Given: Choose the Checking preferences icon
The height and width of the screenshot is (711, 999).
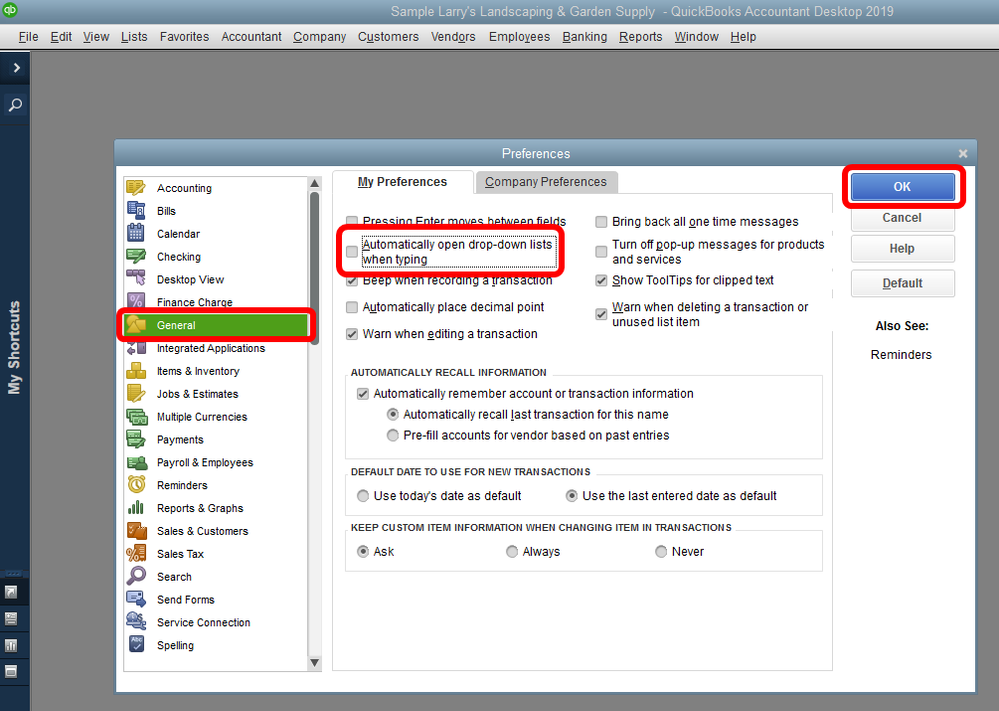Looking at the screenshot, I should click(136, 256).
